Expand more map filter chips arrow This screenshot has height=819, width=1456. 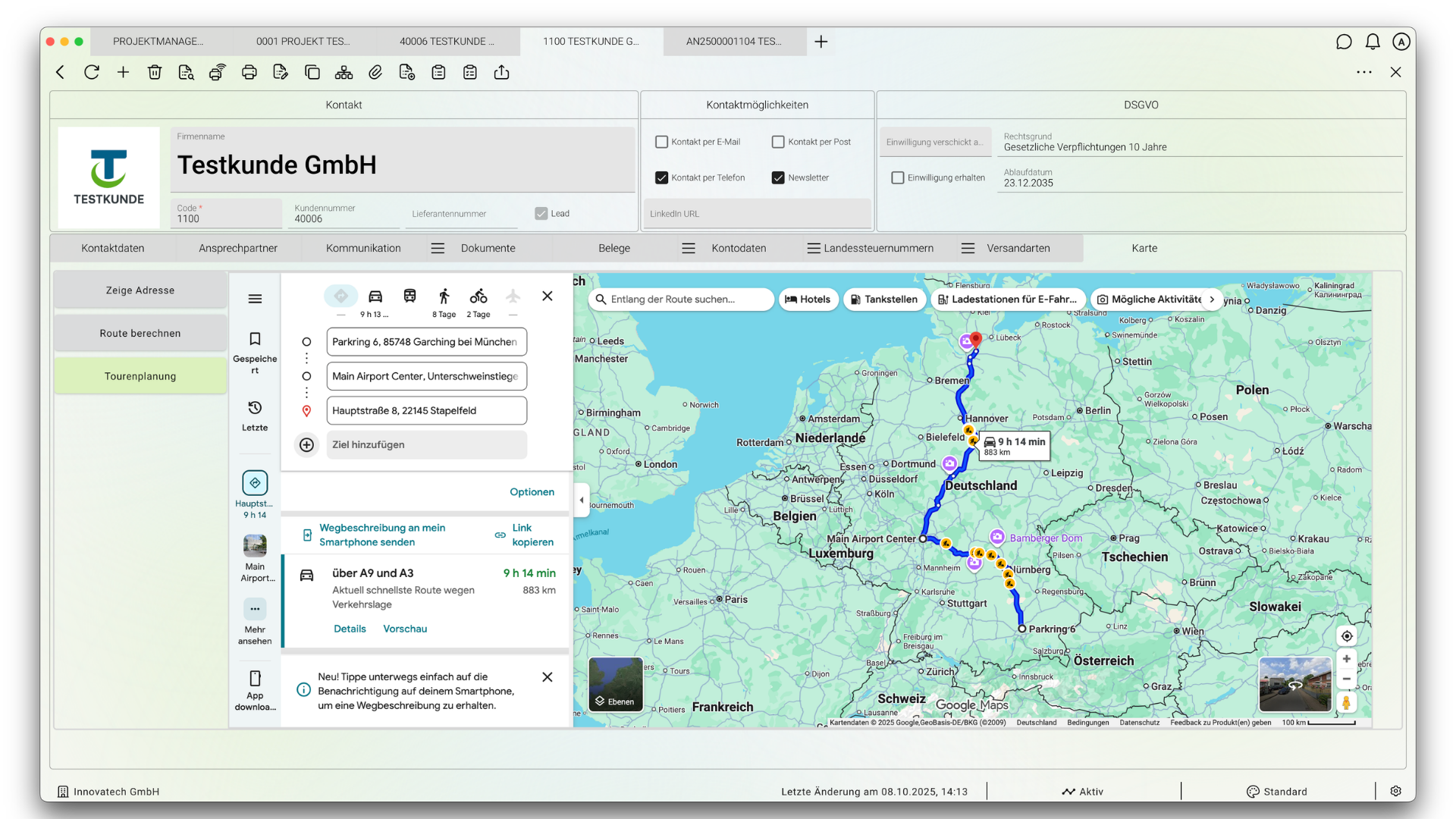tap(1212, 300)
